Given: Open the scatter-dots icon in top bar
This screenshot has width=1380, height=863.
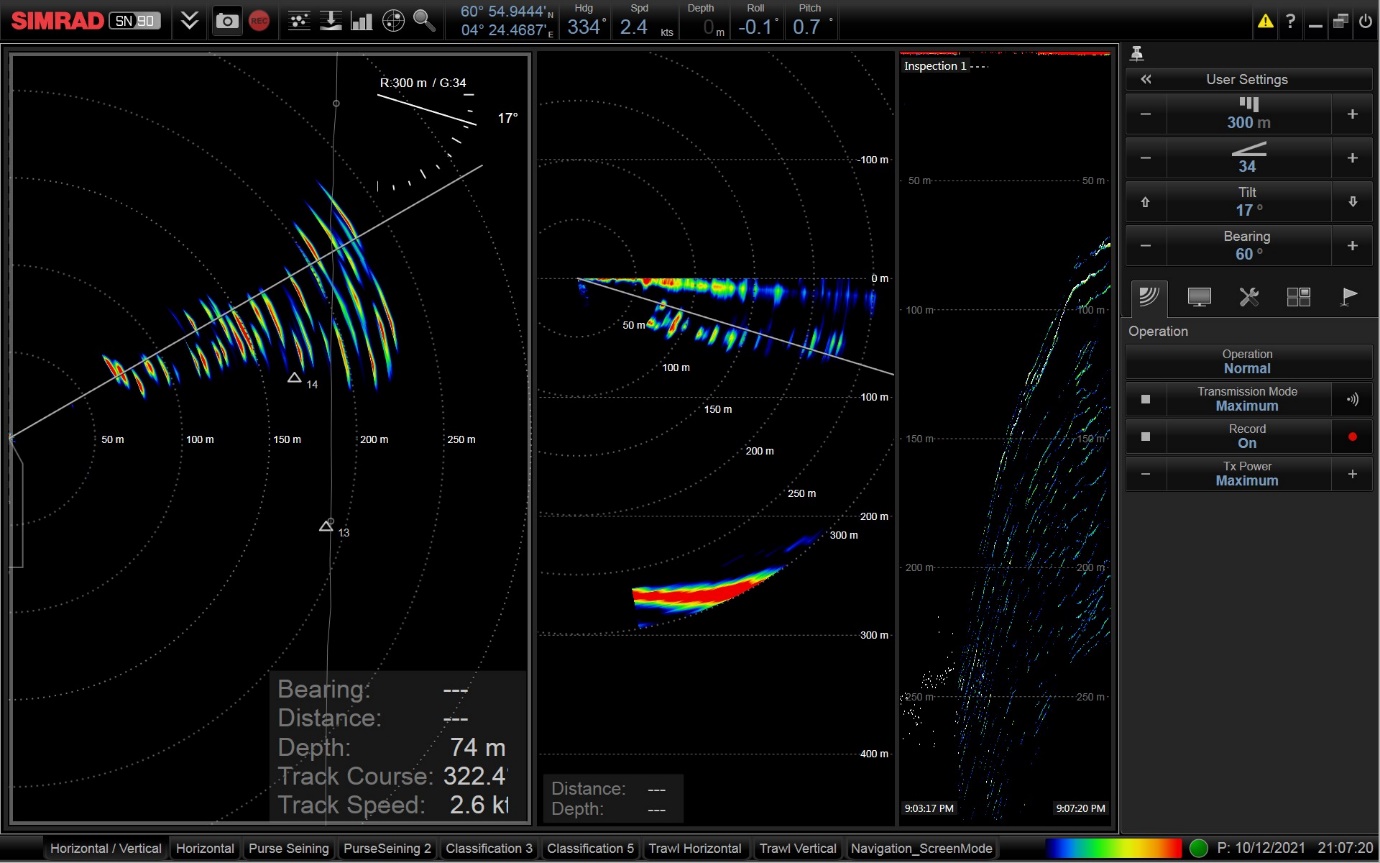Looking at the screenshot, I should [298, 21].
